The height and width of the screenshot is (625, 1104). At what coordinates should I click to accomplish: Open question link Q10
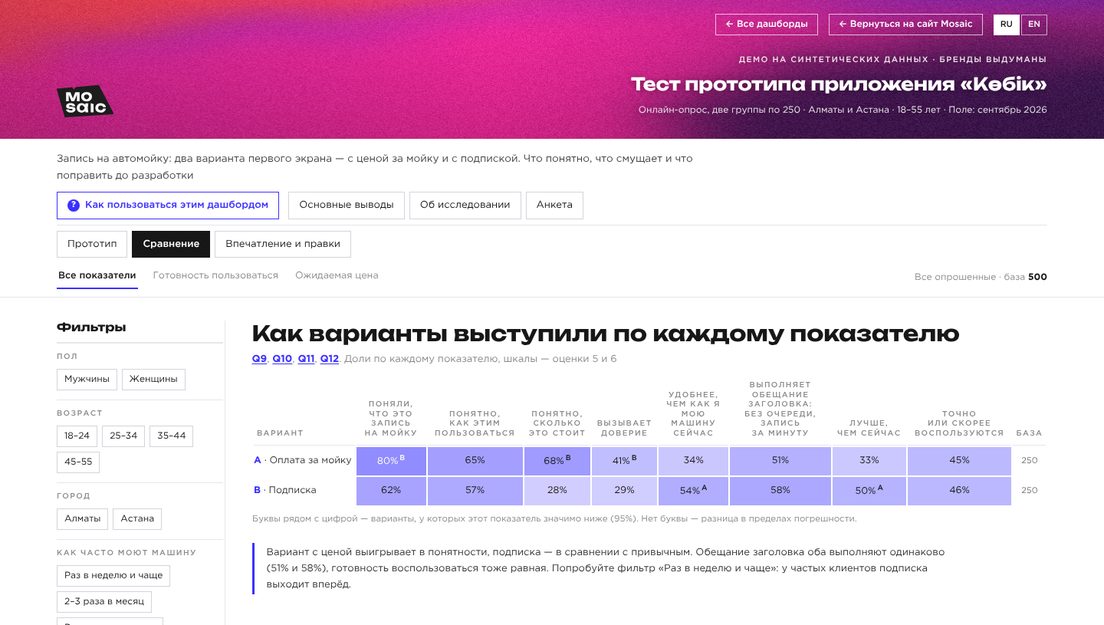282,359
